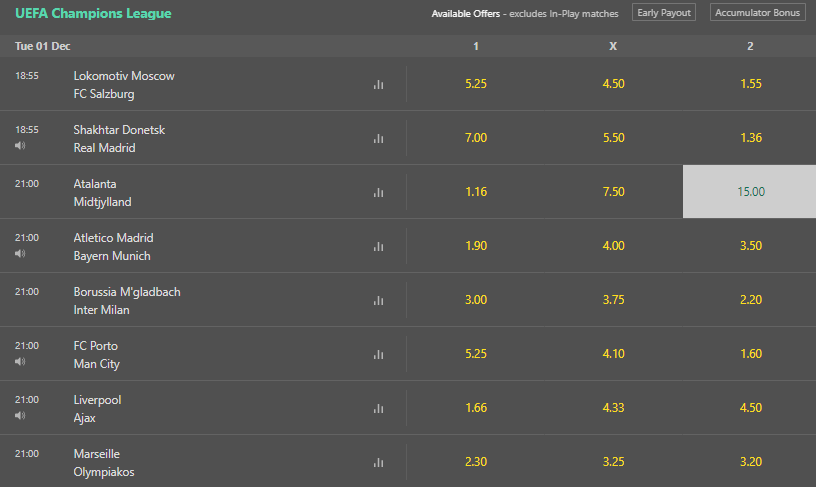This screenshot has width=816, height=487.
Task: Open stats icon for Atalanta v Midtjylland
Action: pos(378,192)
